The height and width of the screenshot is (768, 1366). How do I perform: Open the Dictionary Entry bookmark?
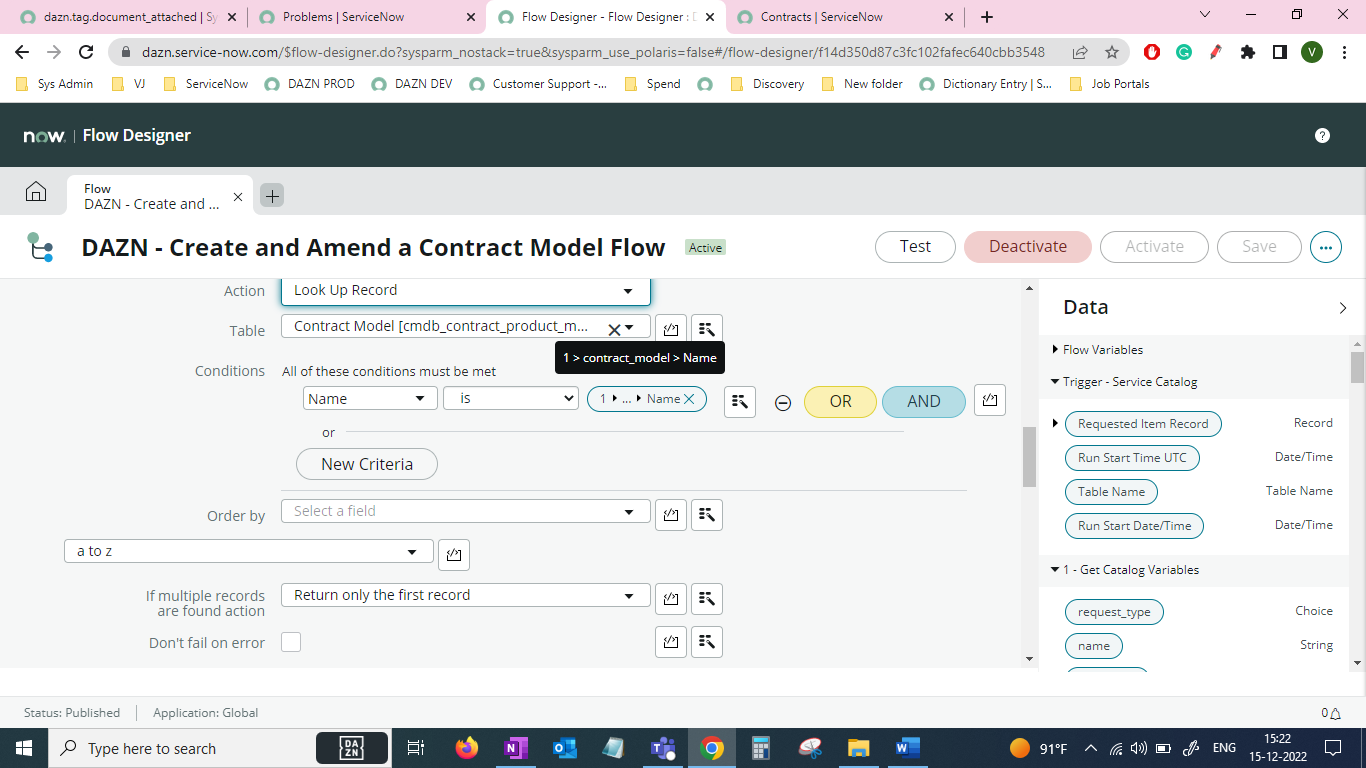(x=986, y=84)
